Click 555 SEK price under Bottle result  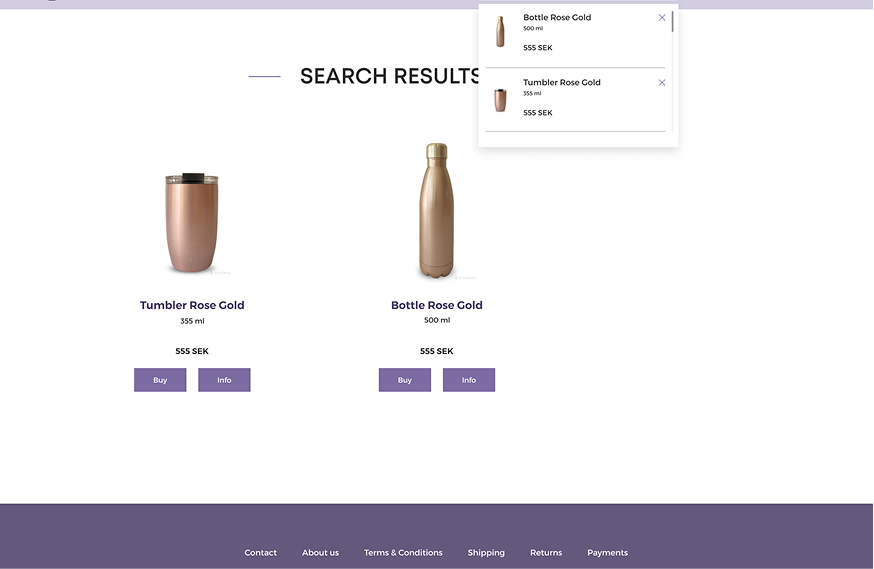[436, 351]
